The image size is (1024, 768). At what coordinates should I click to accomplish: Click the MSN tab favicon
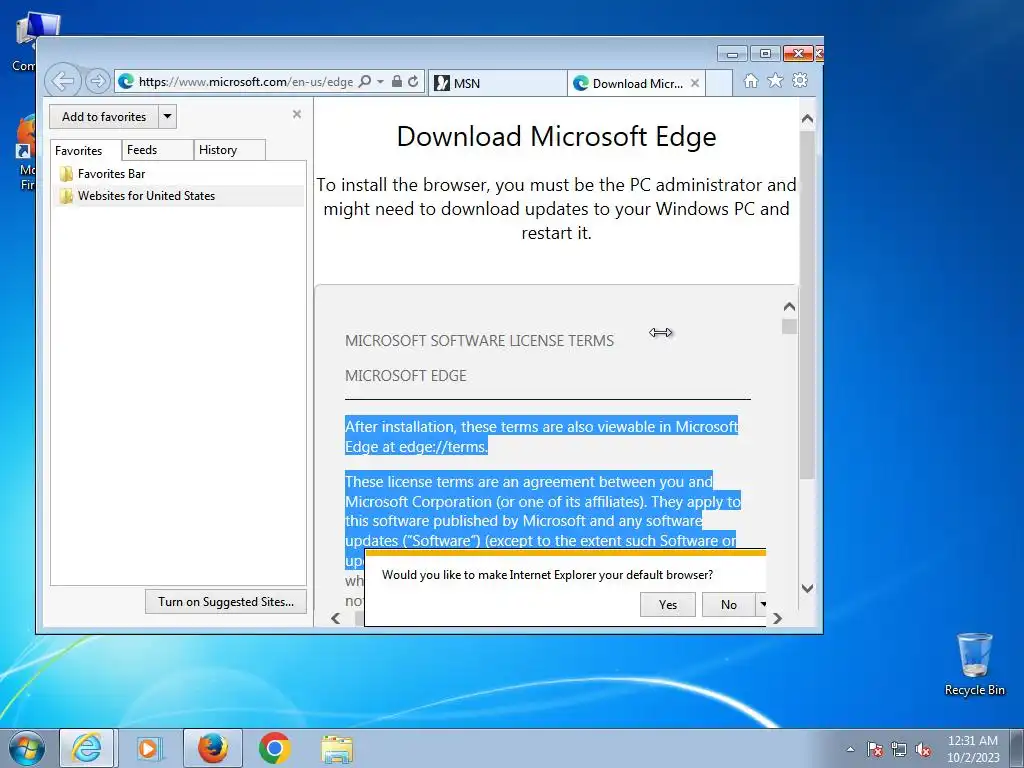coord(442,83)
